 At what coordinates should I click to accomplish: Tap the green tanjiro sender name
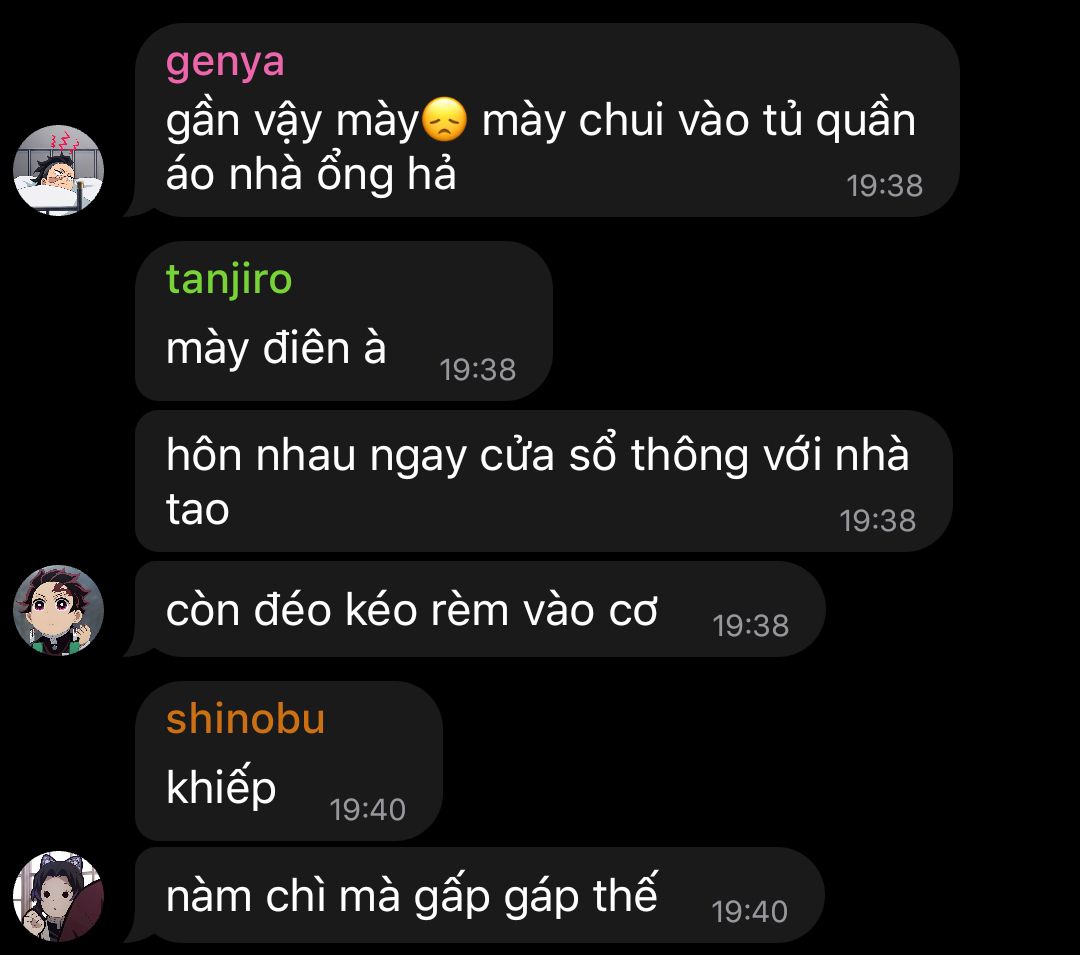click(x=229, y=280)
